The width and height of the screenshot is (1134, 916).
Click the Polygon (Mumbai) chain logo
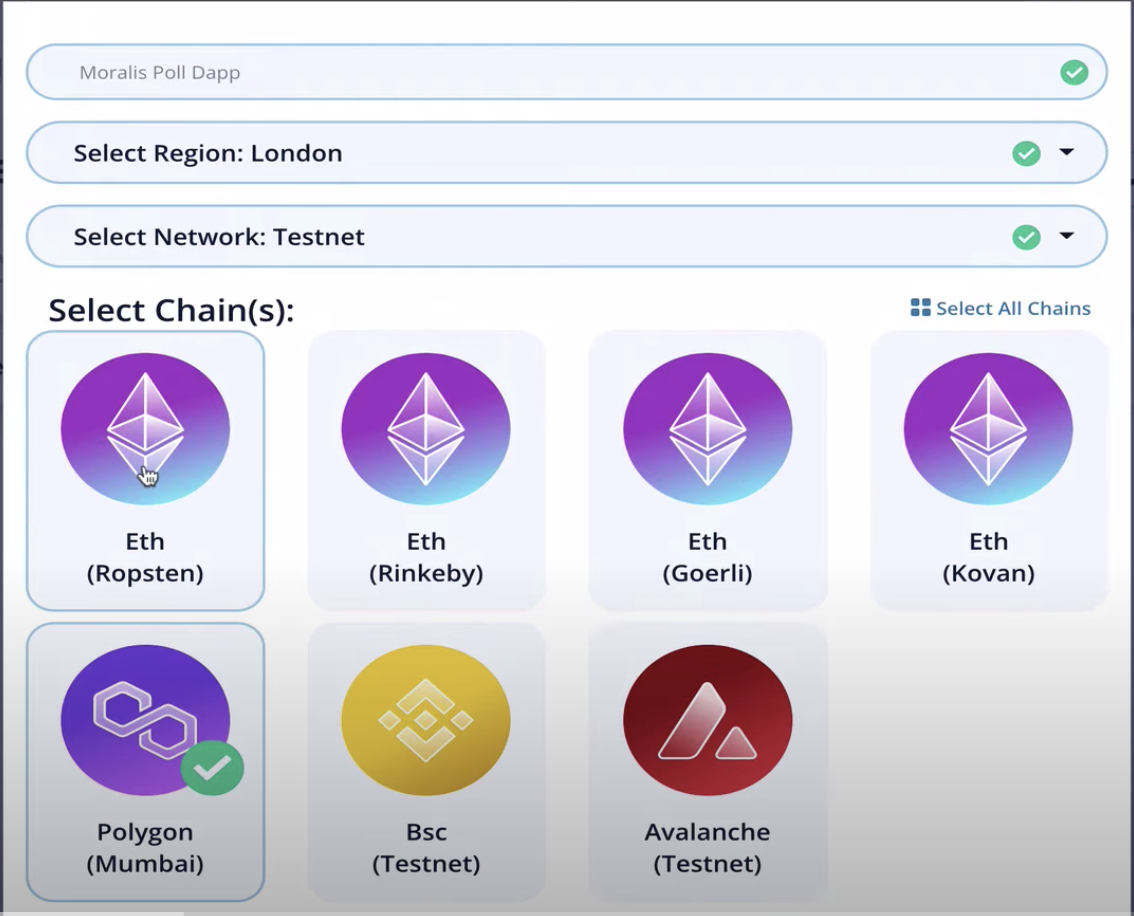145,720
